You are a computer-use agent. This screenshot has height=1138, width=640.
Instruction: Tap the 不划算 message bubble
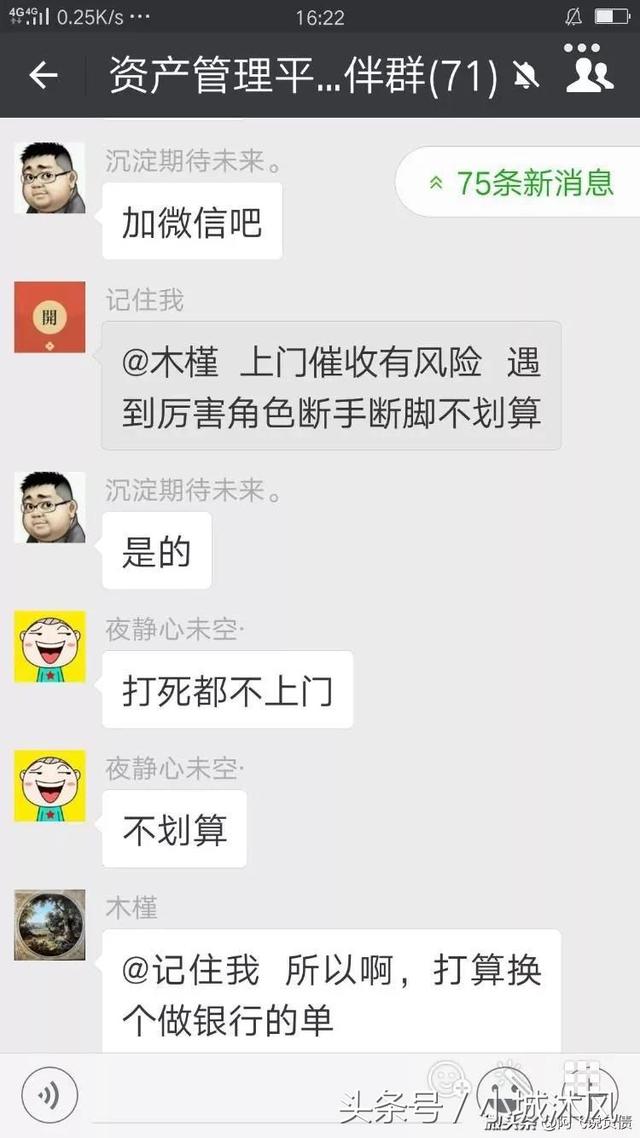pyautogui.click(x=175, y=829)
